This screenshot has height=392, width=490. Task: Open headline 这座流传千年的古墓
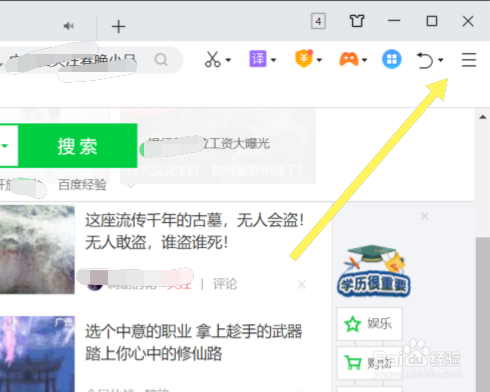194,231
